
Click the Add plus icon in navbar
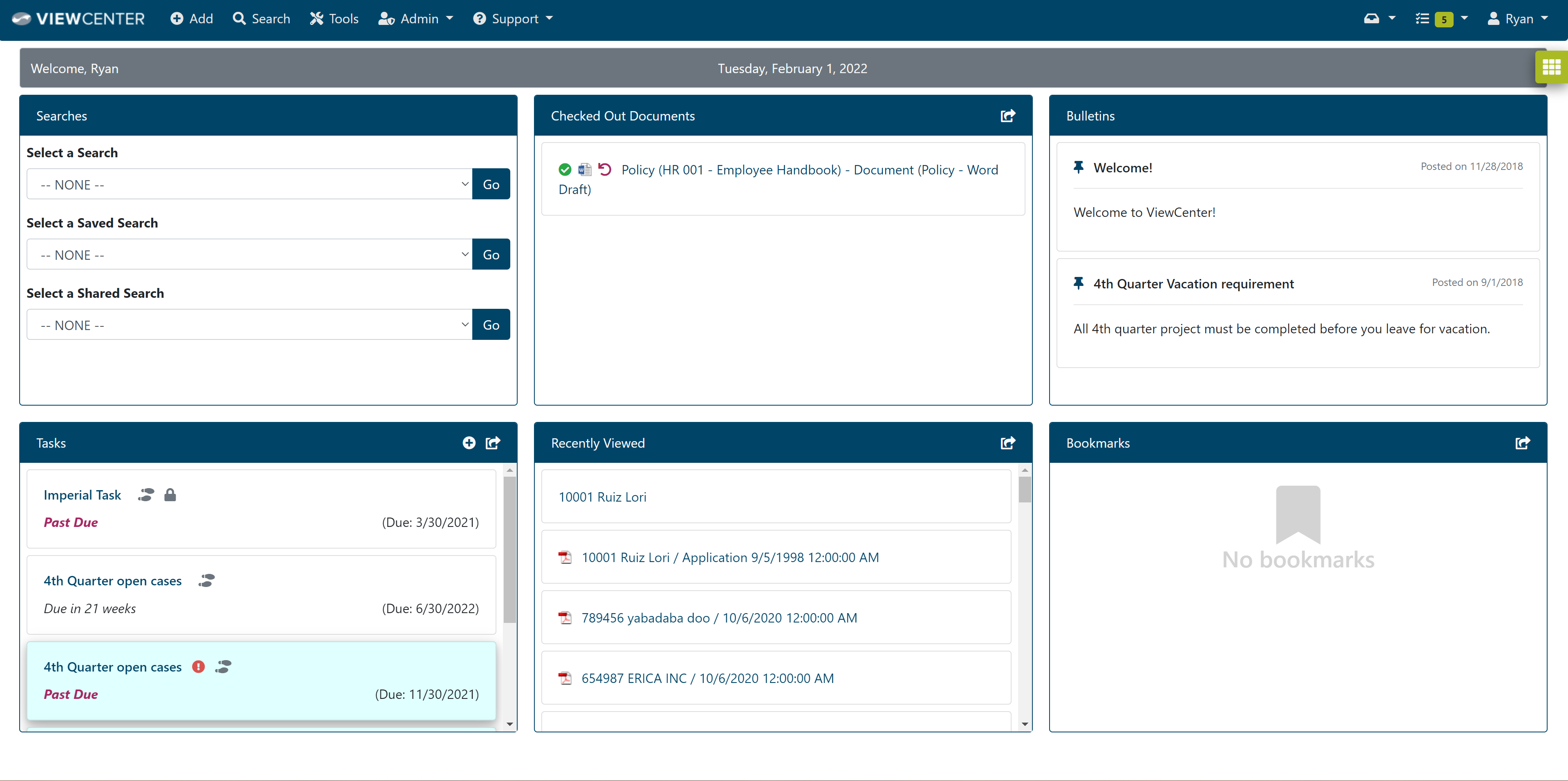[x=177, y=19]
